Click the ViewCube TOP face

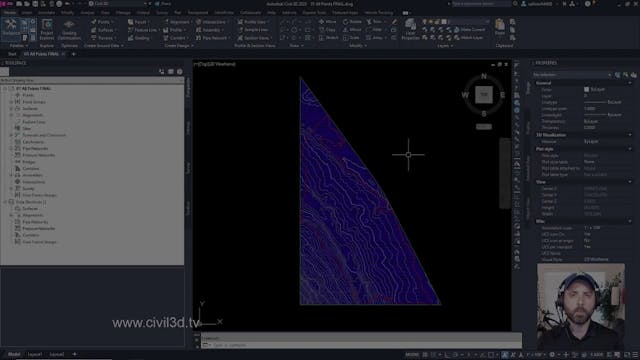point(484,95)
